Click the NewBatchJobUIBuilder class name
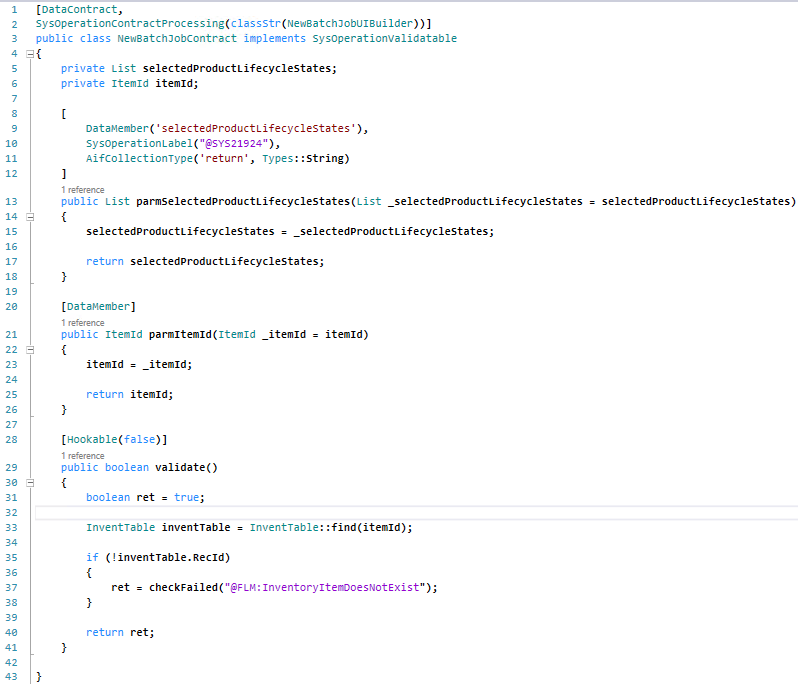This screenshot has width=798, height=684. tap(350, 23)
